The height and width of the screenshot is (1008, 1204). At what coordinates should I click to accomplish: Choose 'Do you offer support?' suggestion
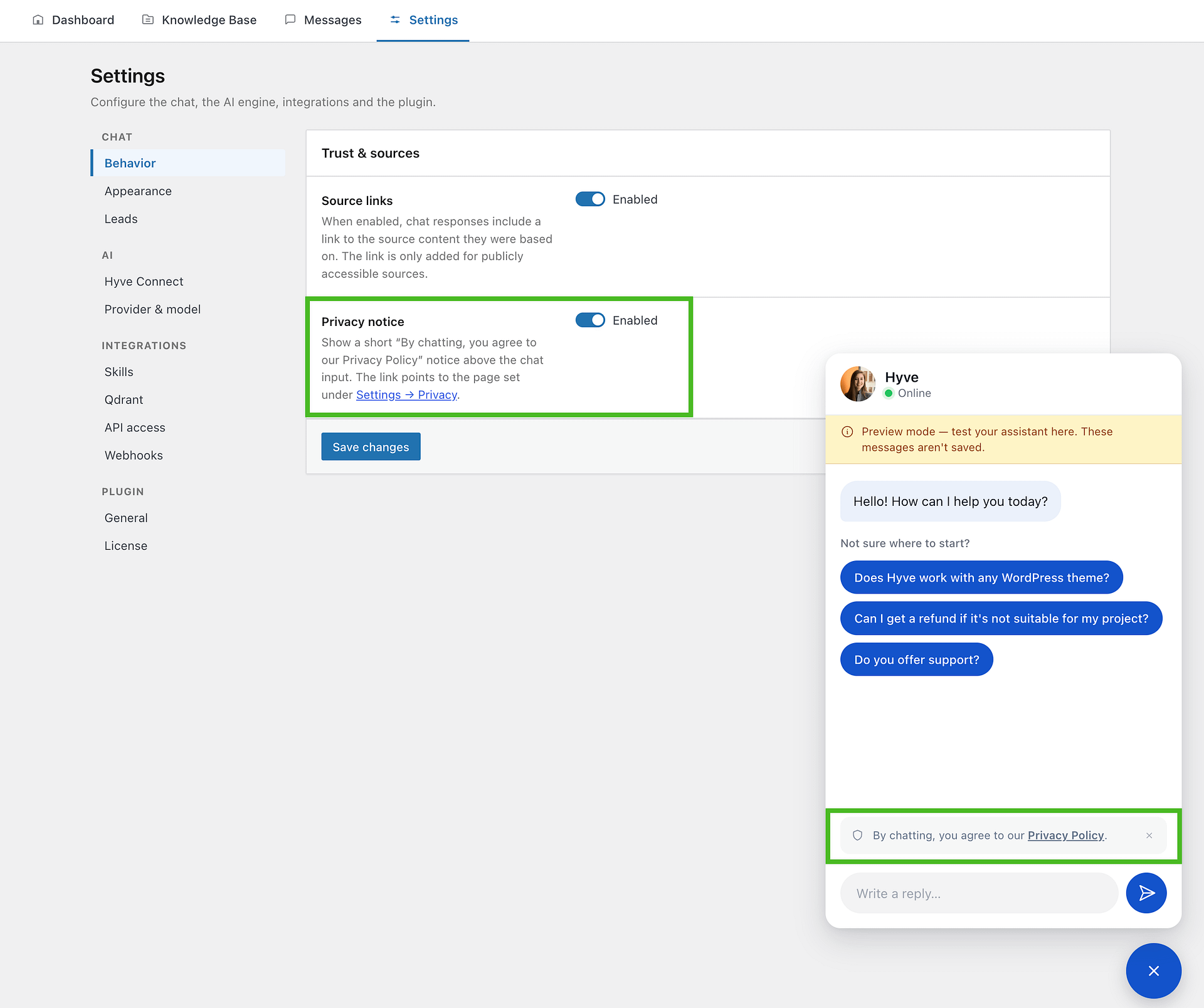[916, 659]
